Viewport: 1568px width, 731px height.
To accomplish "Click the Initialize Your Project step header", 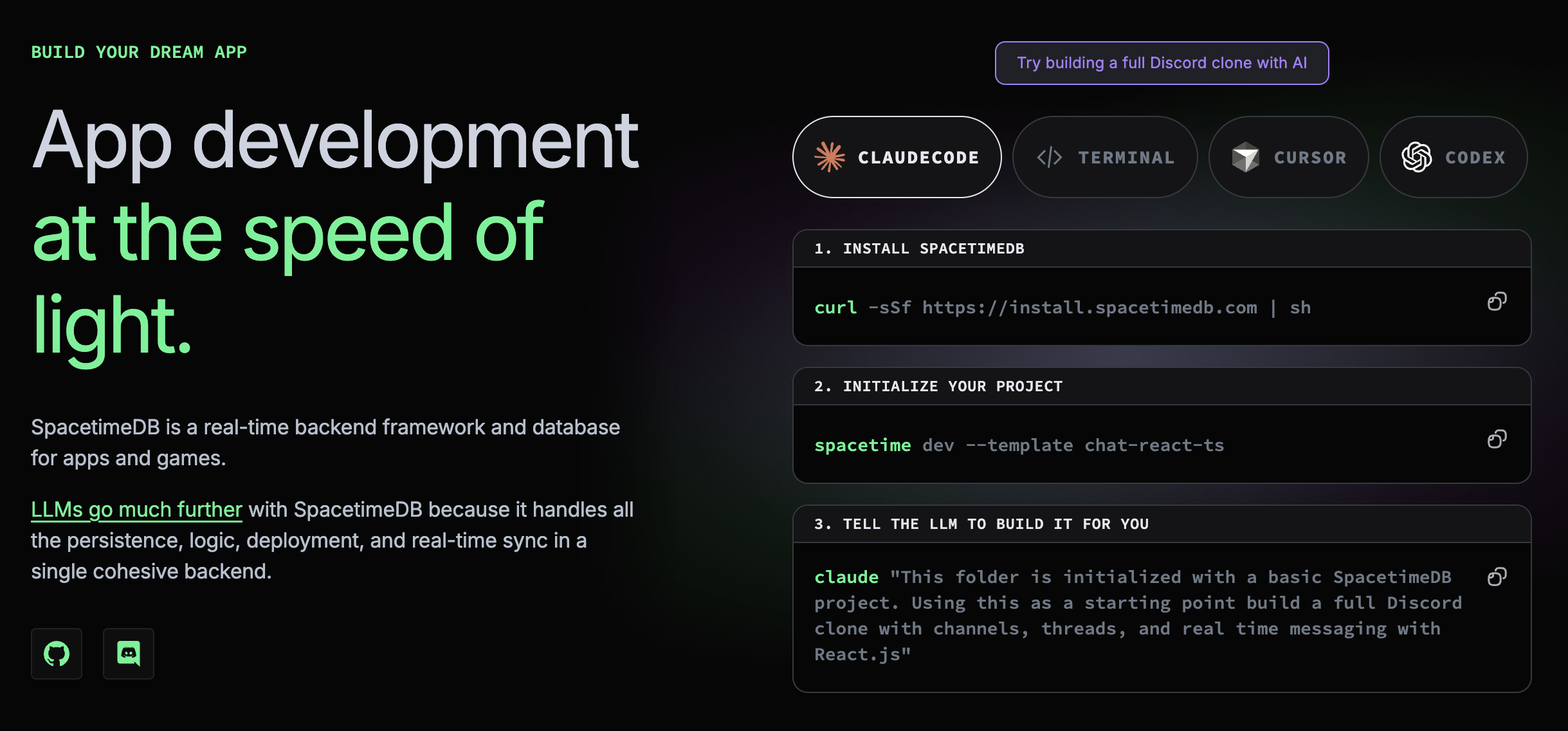I will pos(938,387).
